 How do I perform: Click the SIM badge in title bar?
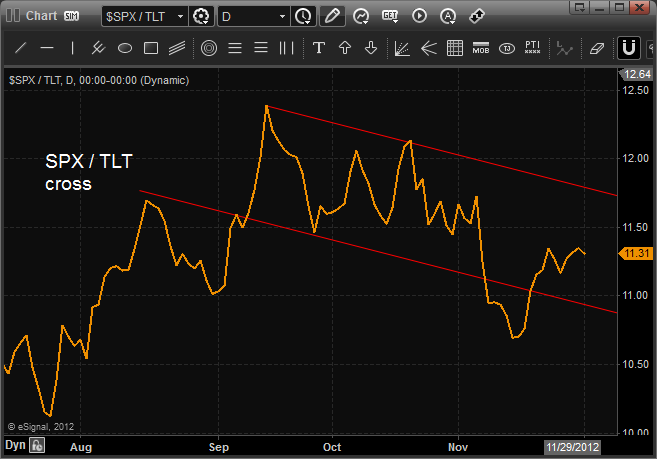click(x=71, y=16)
